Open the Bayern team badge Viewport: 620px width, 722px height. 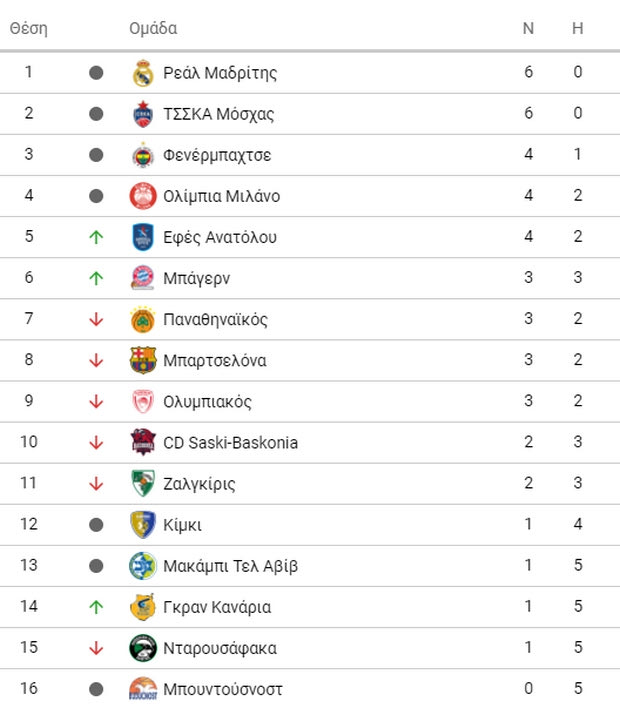pos(143,278)
